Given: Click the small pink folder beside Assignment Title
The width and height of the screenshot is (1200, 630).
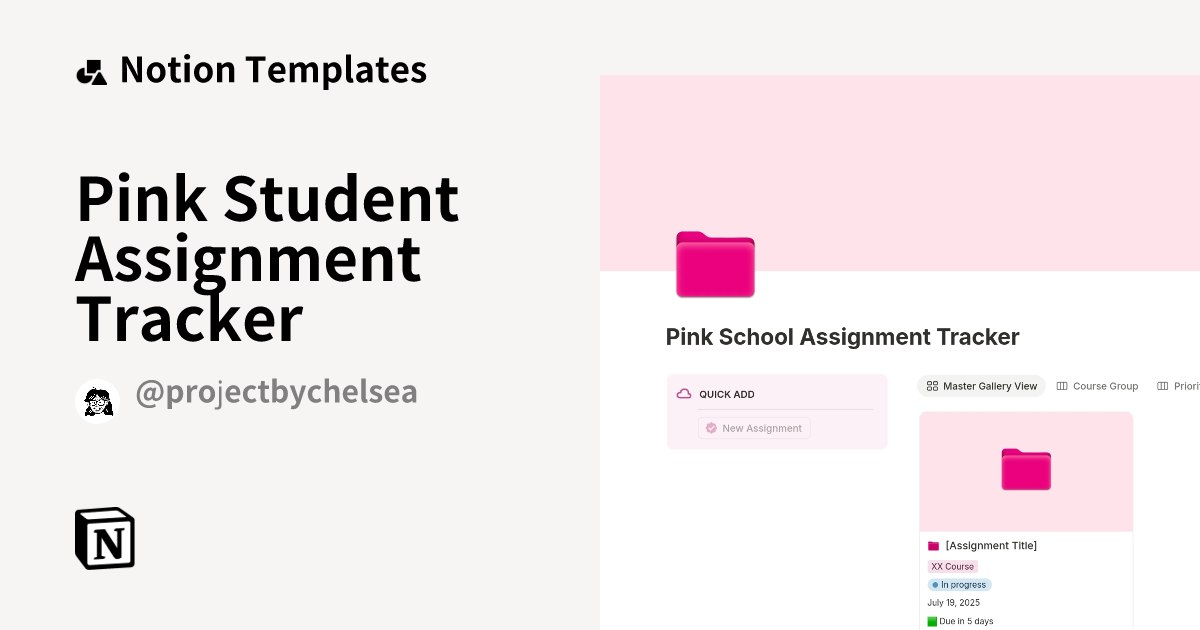Looking at the screenshot, I should 933,545.
